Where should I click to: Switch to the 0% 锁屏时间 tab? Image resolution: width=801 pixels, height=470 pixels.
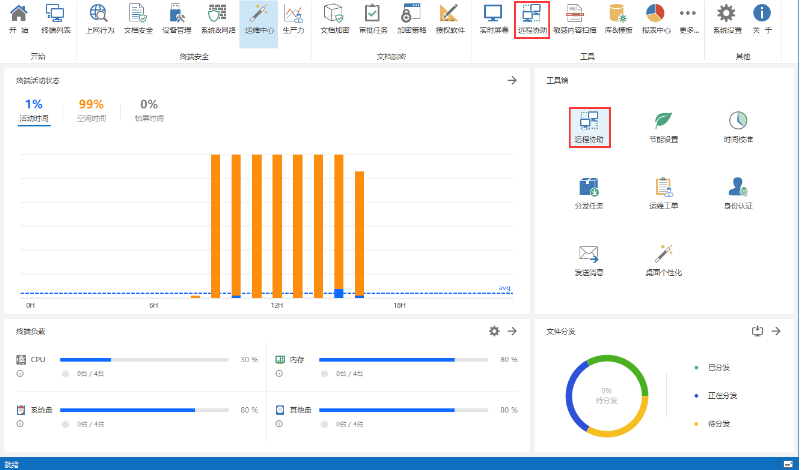[x=149, y=111]
